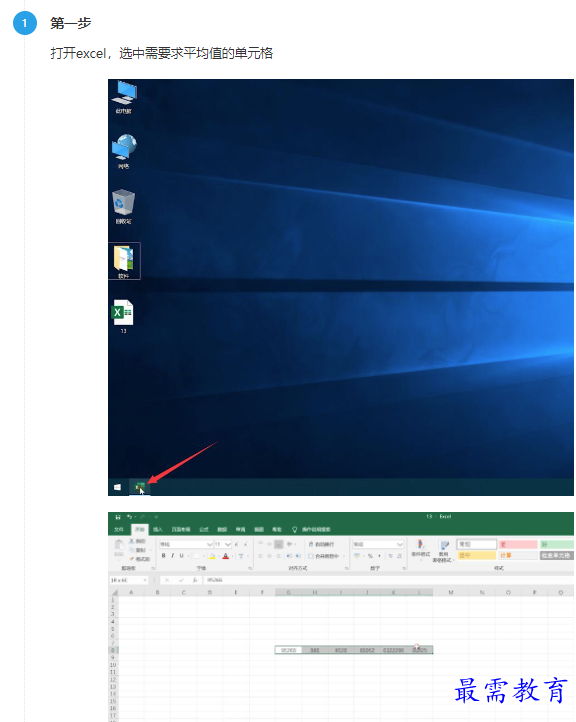Viewport: 576px width, 722px height.
Task: Apply the Normal cell style
Action: click(477, 544)
